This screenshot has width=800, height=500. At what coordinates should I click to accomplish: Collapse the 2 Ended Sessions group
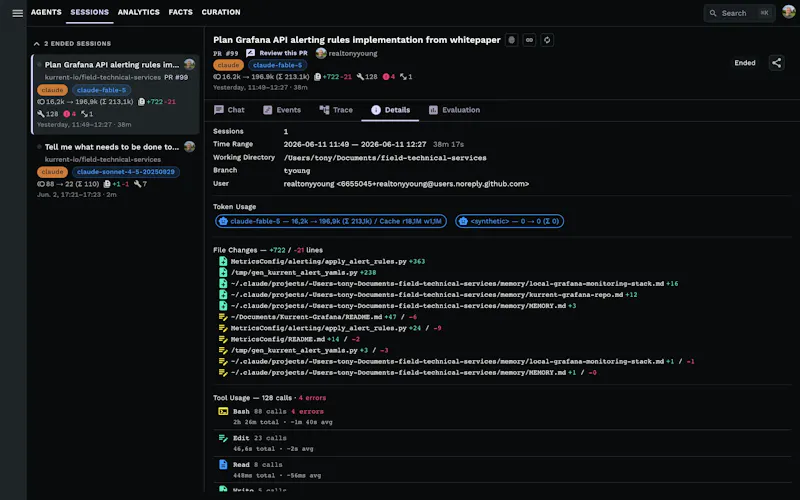pyautogui.click(x=37, y=44)
